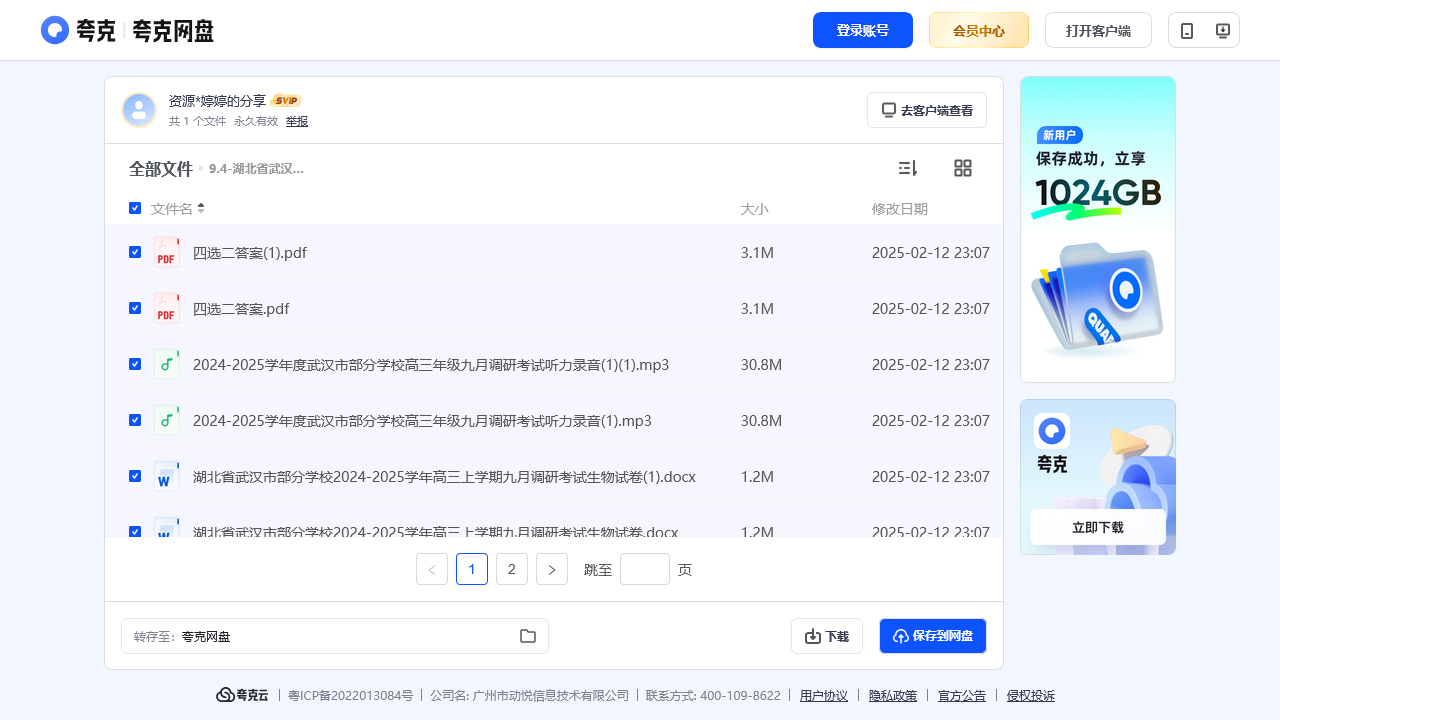The height and width of the screenshot is (720, 1452).
Task: Click file name 四选二答案.pdf
Action: tap(241, 309)
